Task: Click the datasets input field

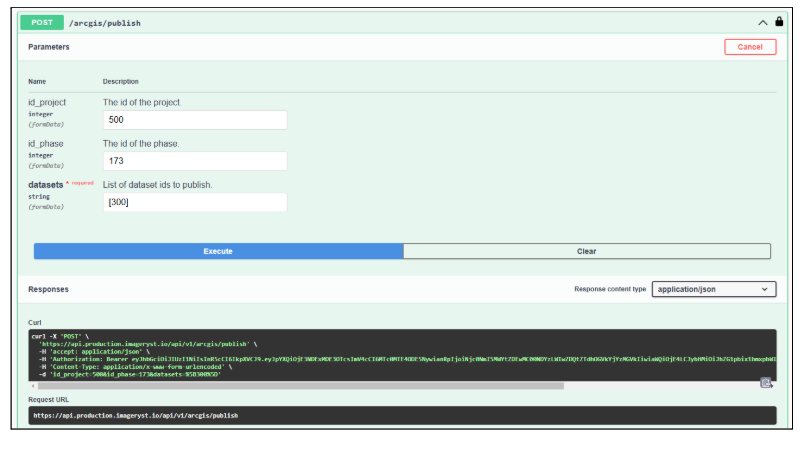Action: pos(195,202)
